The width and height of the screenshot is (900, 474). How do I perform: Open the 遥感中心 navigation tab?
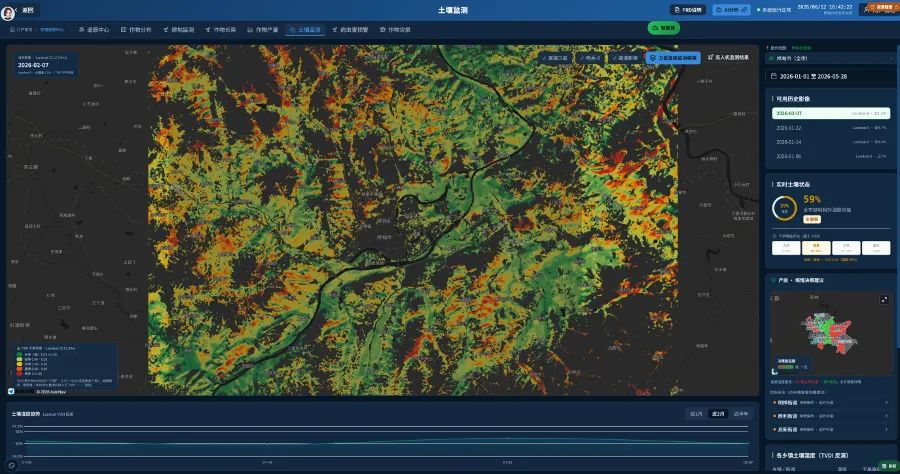tap(94, 30)
